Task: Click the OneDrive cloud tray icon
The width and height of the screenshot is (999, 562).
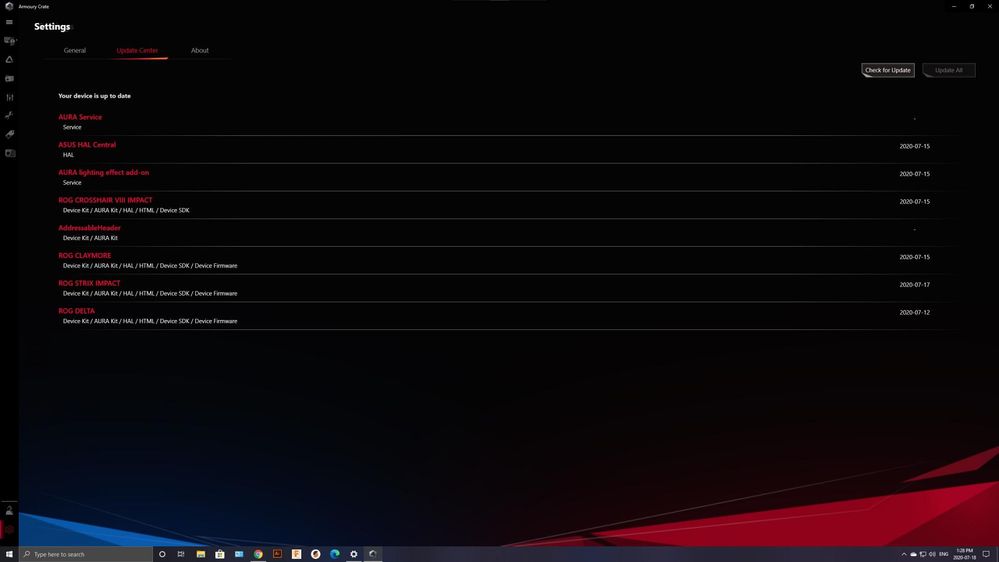Action: 913,554
